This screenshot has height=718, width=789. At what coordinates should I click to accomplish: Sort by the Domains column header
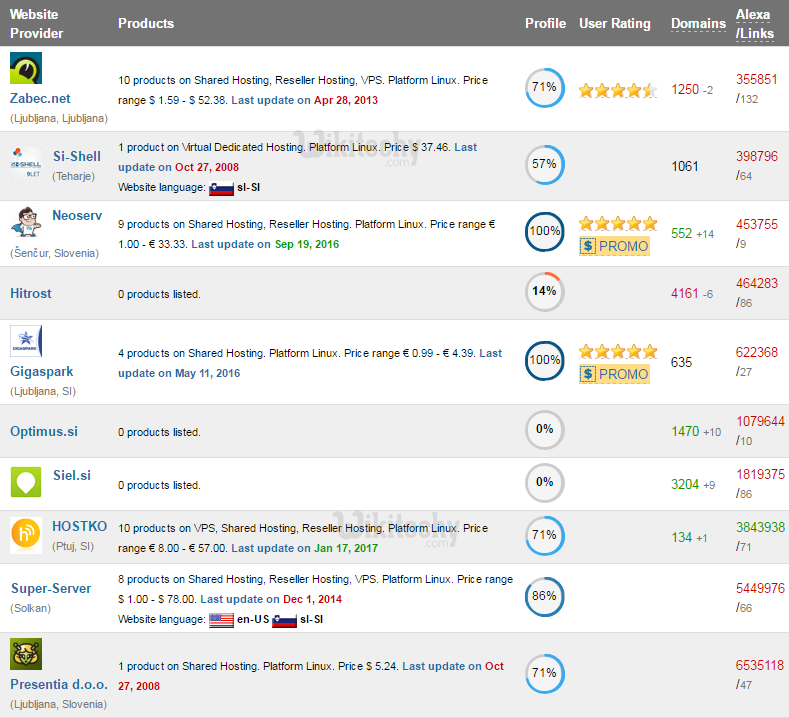pos(698,23)
